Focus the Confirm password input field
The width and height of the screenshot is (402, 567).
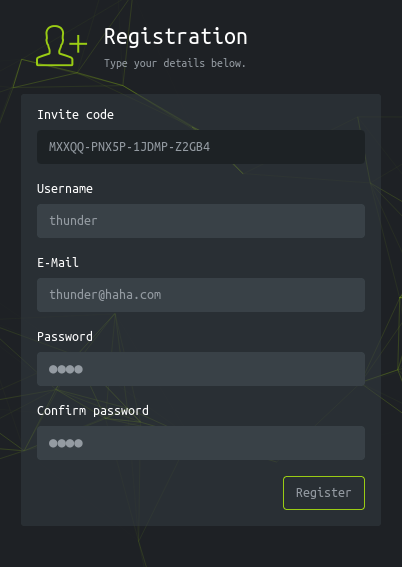pos(201,443)
